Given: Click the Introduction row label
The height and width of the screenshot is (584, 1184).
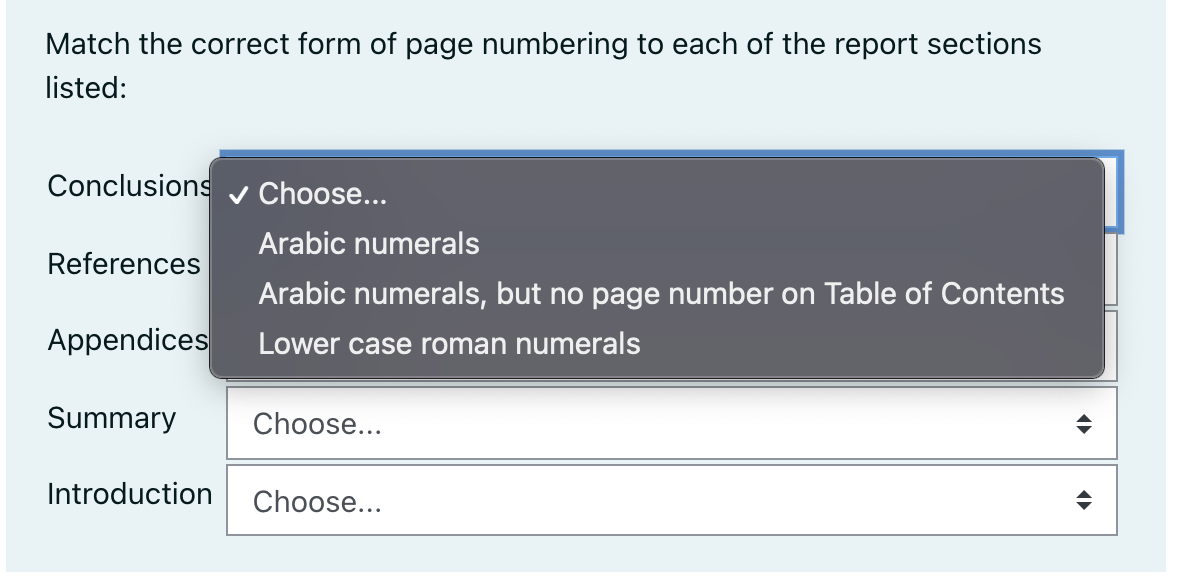Looking at the screenshot, I should (x=130, y=494).
